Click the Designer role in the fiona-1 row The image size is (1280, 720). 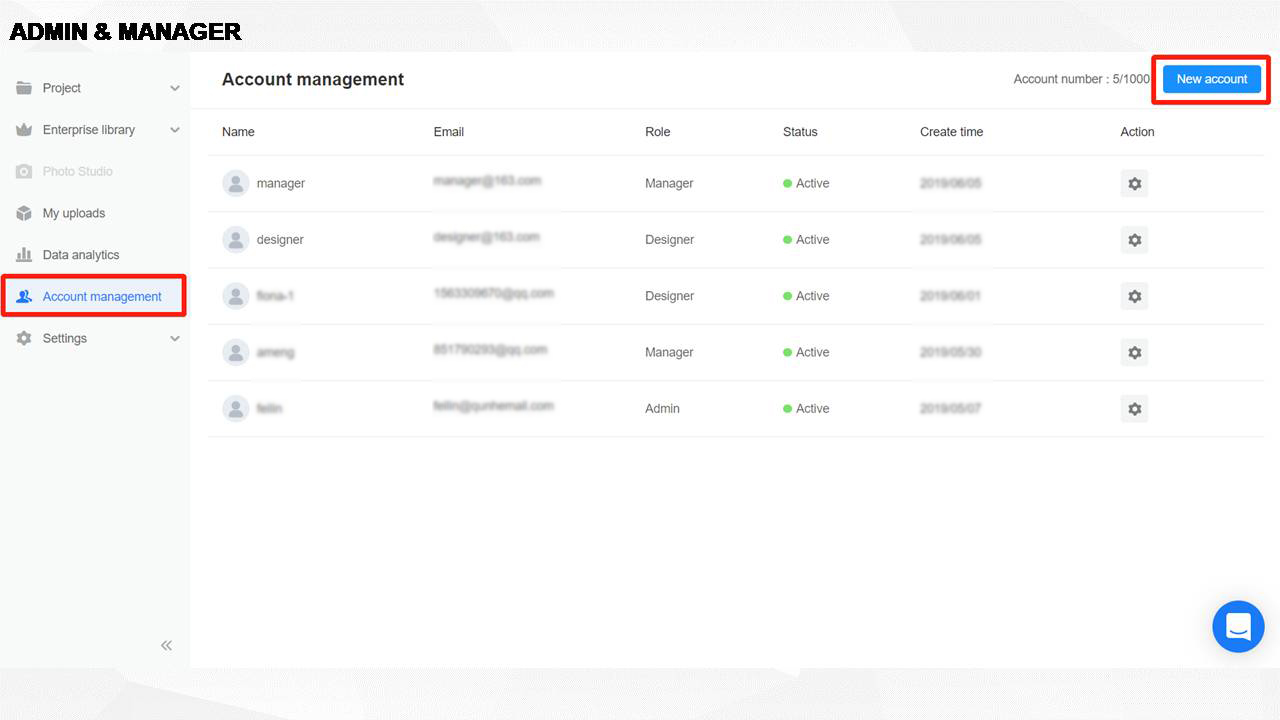(670, 296)
